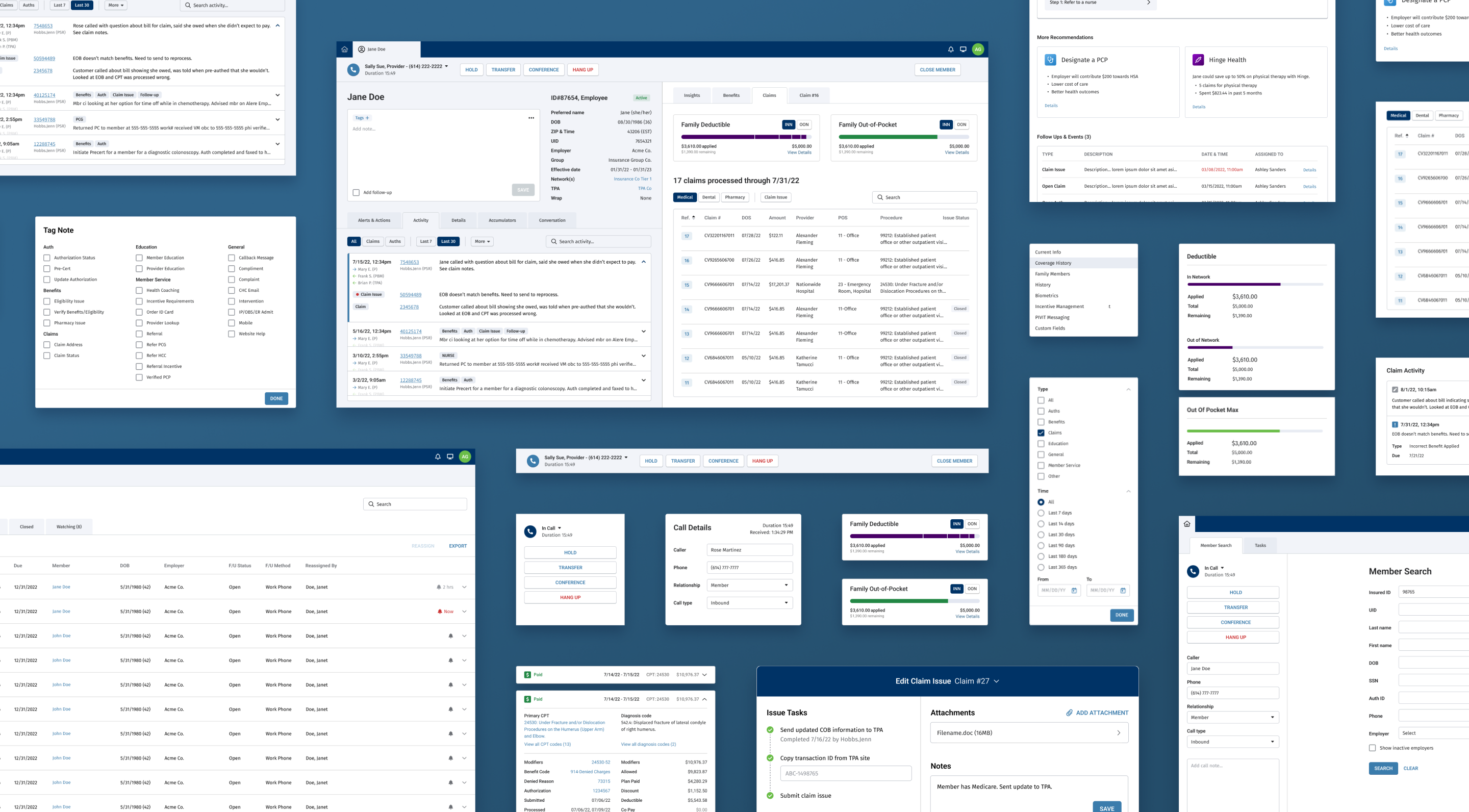Click in the Search activity field

[x=599, y=241]
